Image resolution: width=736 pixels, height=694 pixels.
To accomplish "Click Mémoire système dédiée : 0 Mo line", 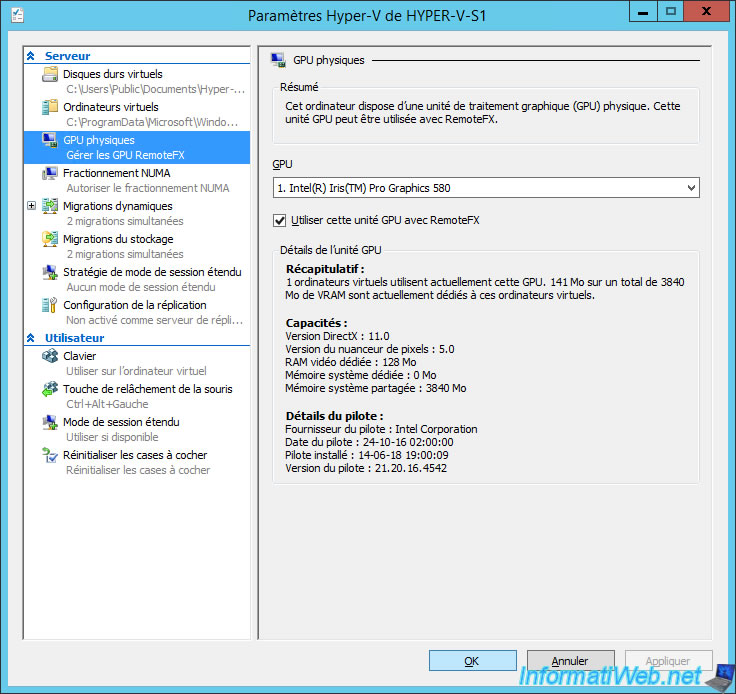I will click(x=360, y=375).
